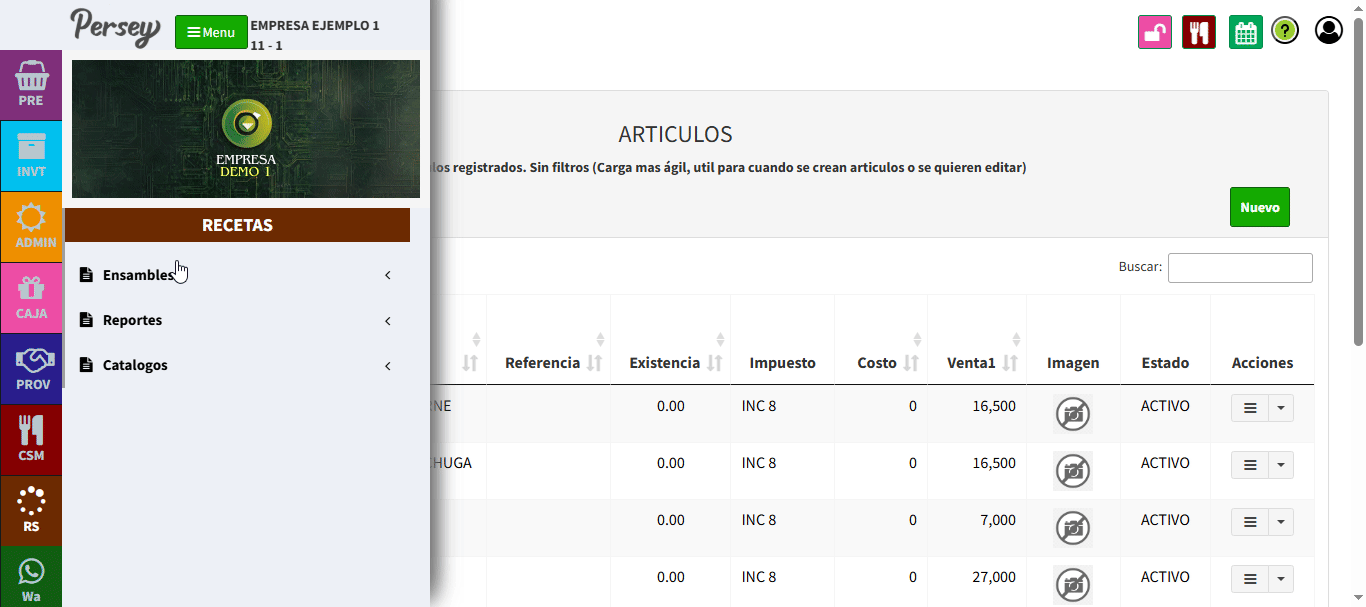Open the user profile avatar icon
The image size is (1366, 607).
[x=1329, y=31]
